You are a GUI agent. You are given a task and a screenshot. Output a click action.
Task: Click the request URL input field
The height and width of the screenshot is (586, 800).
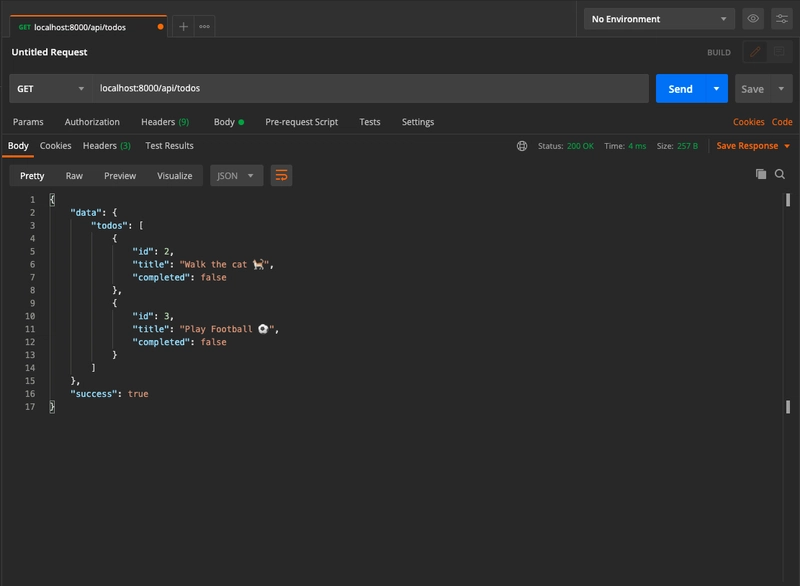(370, 89)
